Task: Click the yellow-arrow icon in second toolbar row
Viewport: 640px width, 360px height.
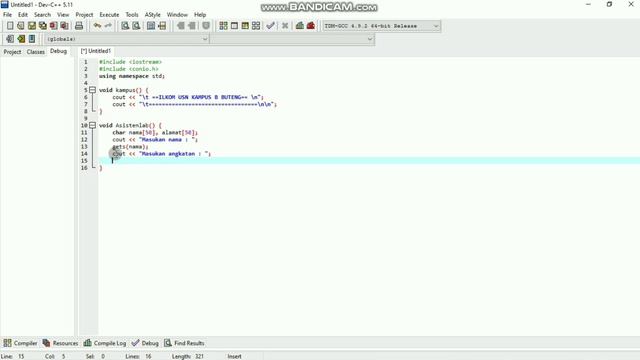Action: [21, 39]
